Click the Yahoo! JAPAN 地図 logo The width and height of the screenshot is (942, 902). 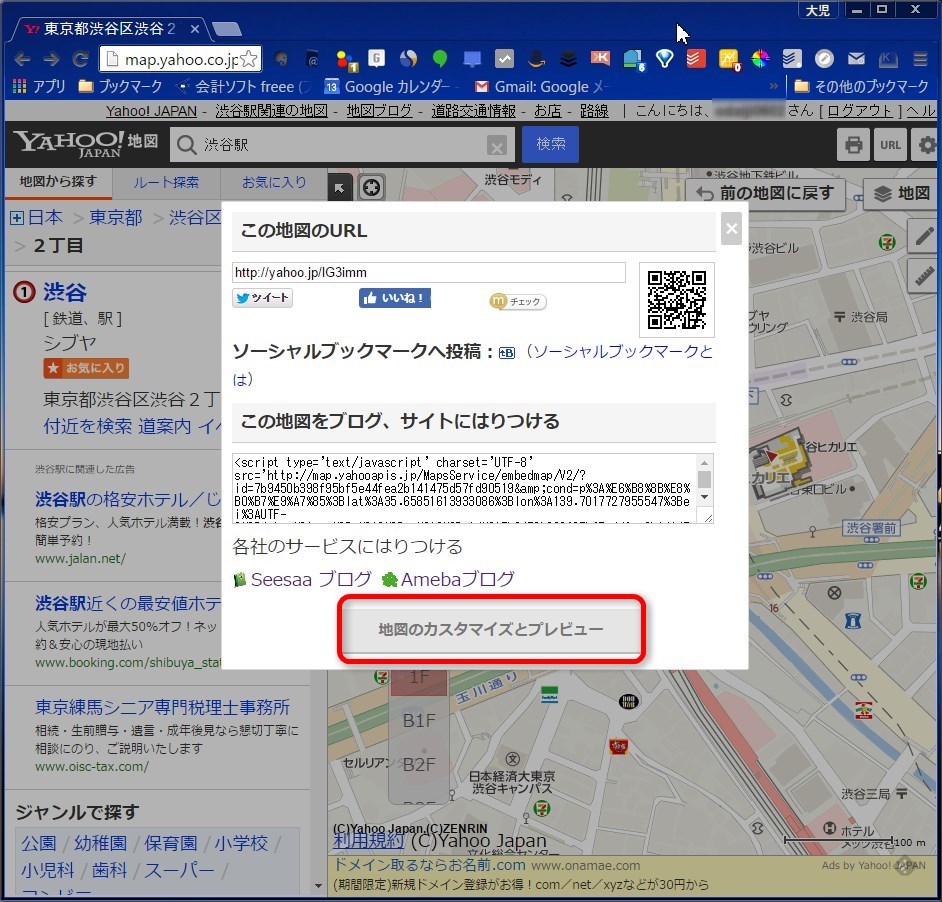coord(85,144)
